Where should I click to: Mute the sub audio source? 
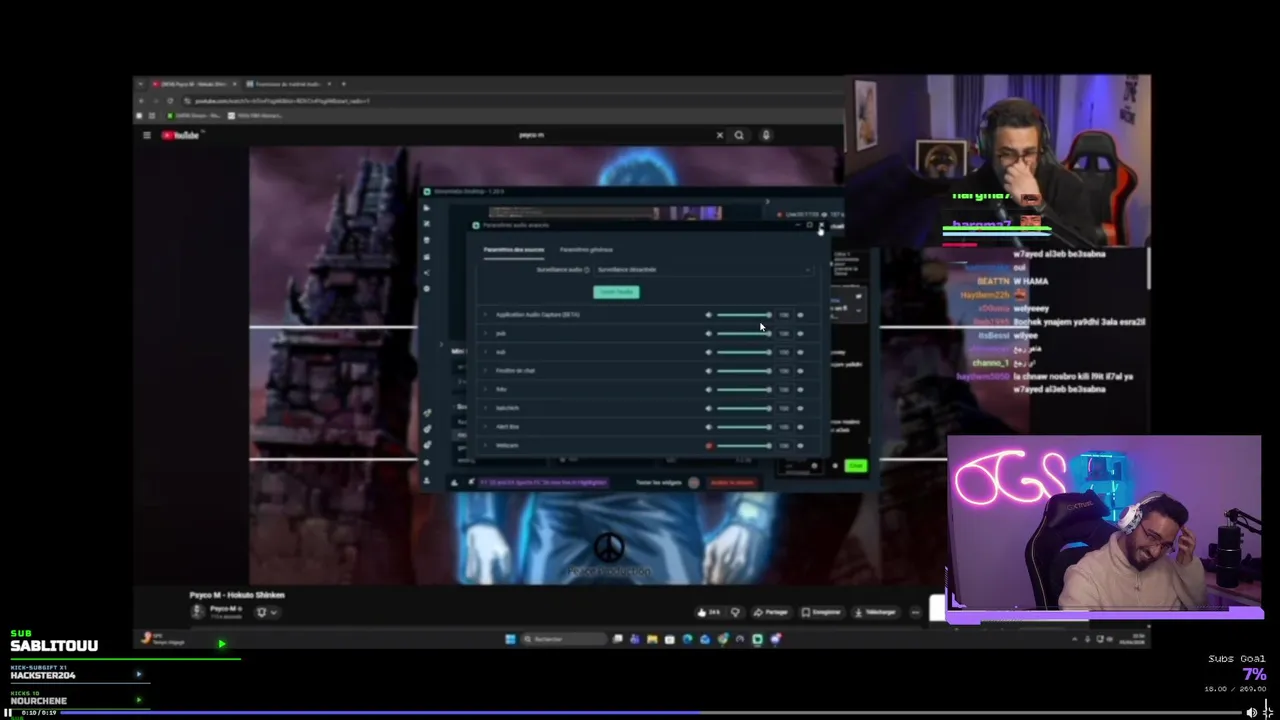(x=708, y=352)
